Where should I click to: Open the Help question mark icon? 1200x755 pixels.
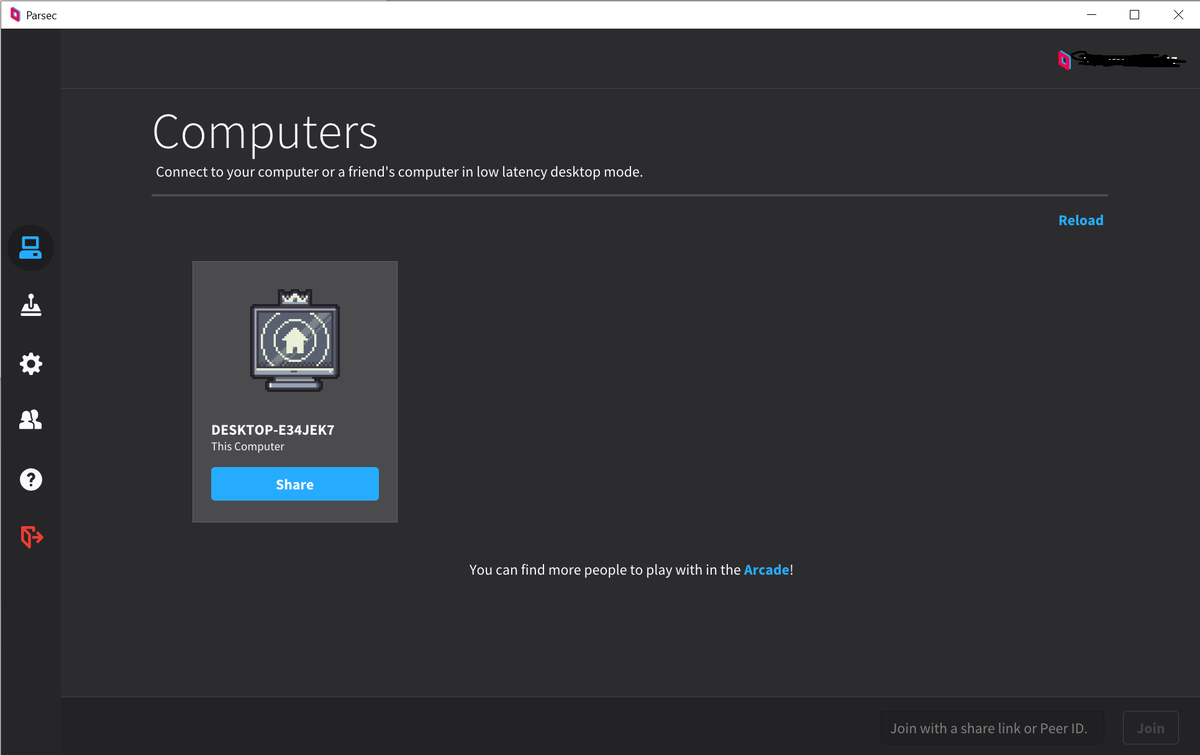click(31, 479)
